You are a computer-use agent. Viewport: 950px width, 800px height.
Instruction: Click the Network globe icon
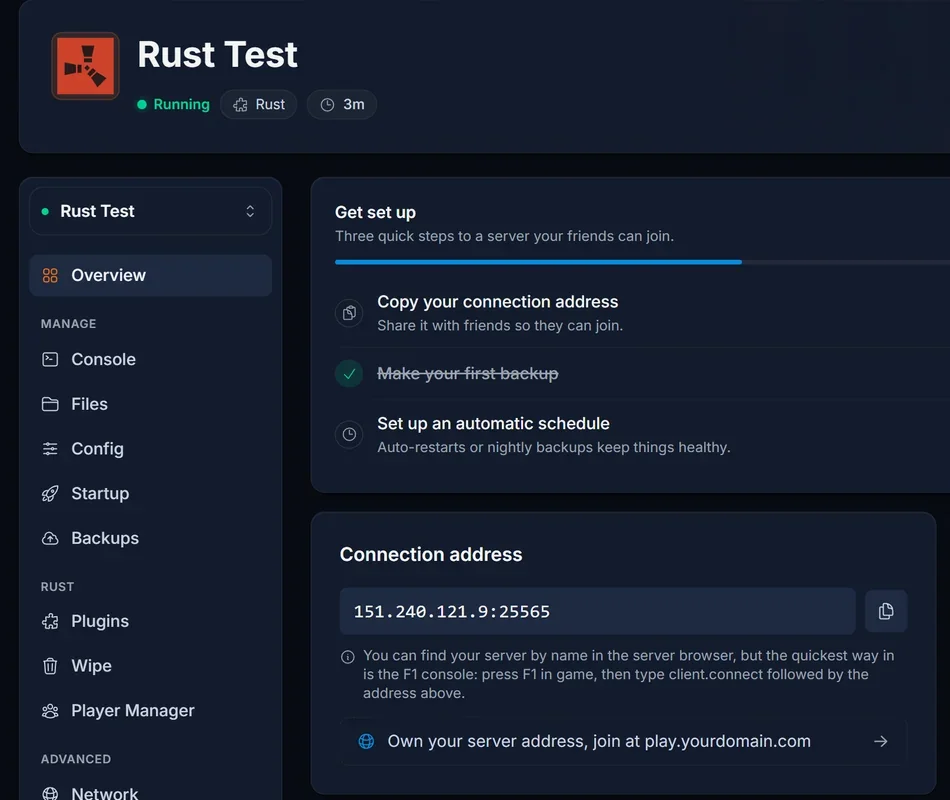[x=50, y=794]
